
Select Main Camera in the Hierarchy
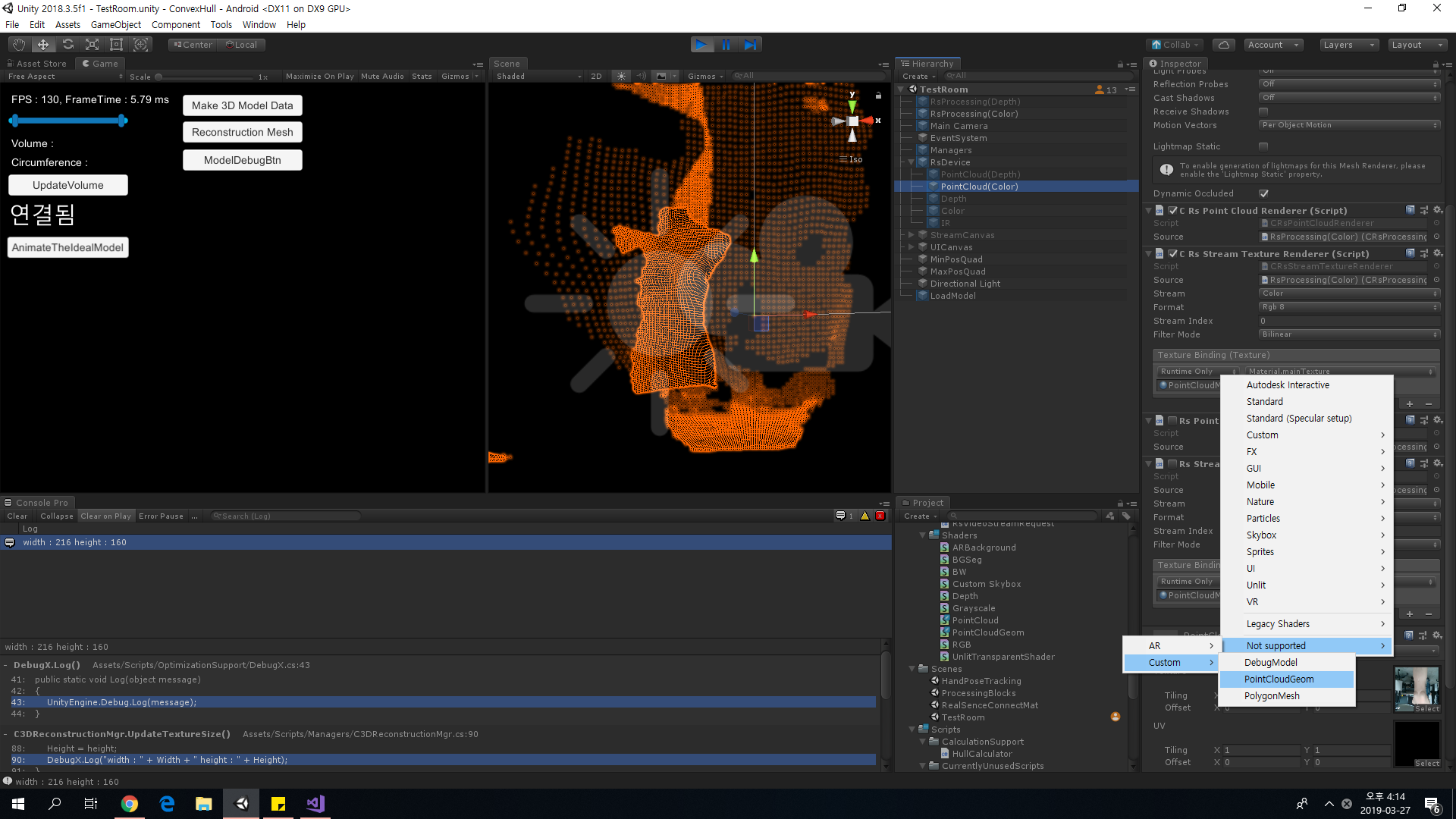[959, 125]
